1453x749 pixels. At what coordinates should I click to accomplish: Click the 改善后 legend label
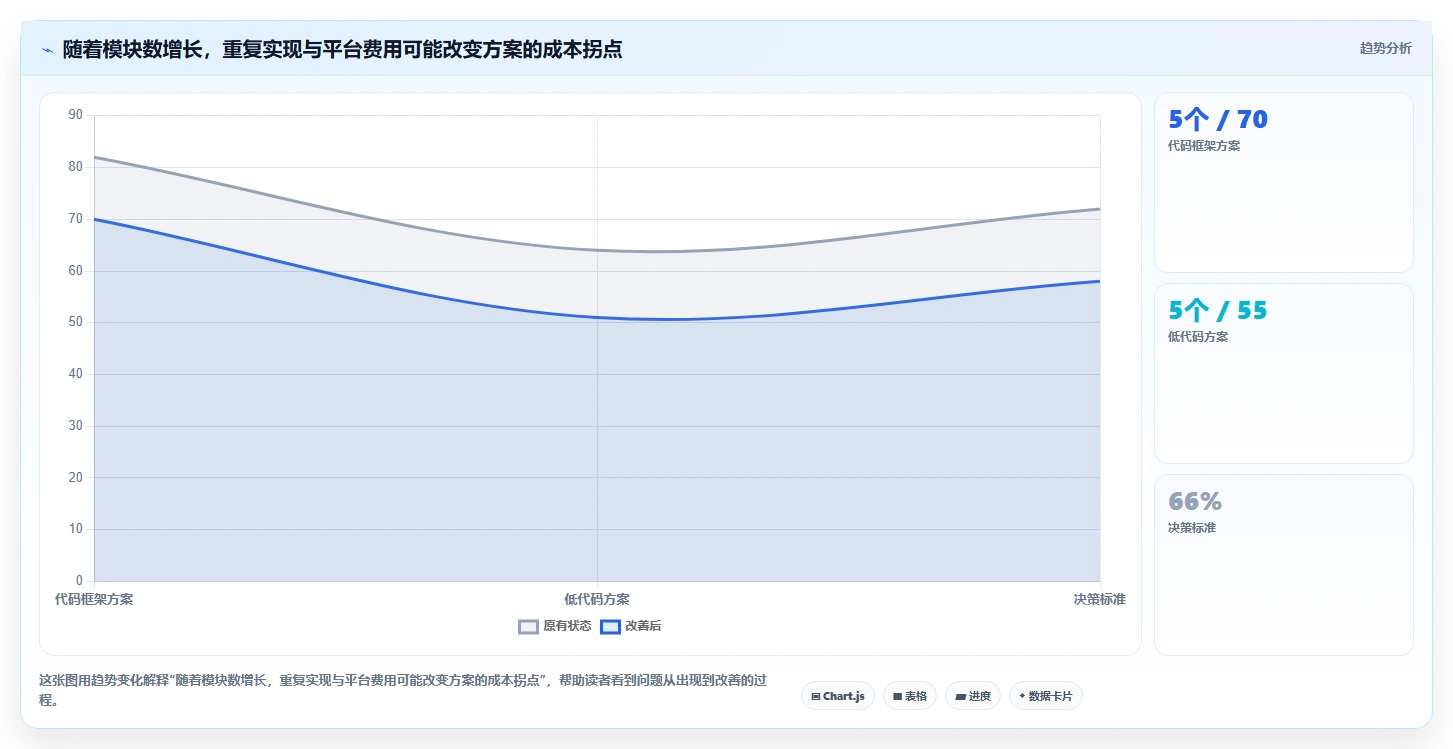(643, 627)
